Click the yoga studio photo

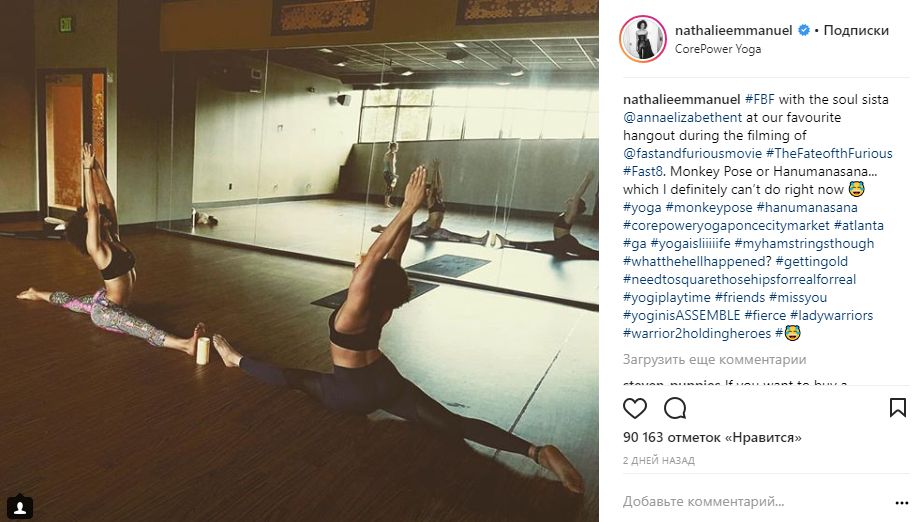tap(299, 261)
